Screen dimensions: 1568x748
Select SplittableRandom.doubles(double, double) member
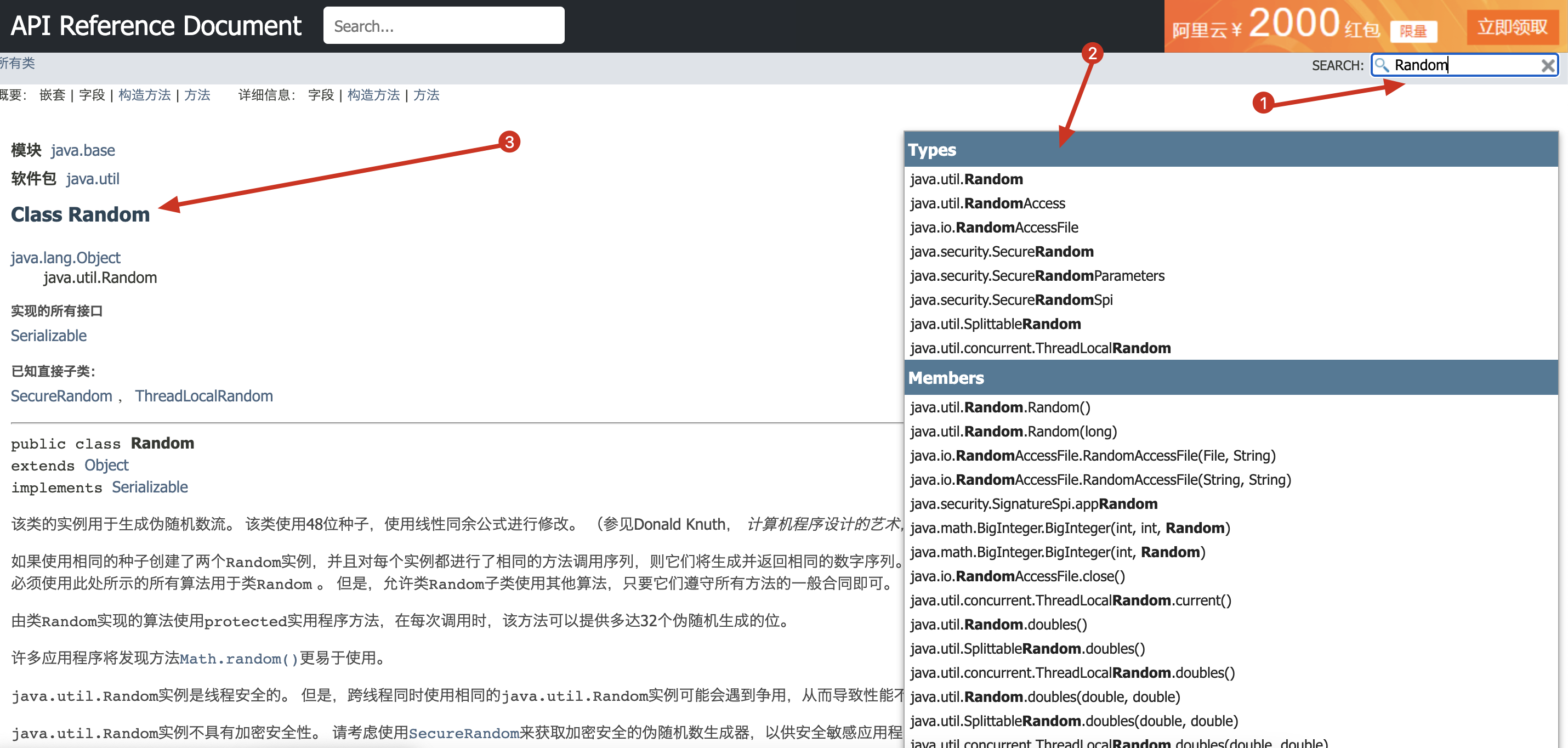[1231, 721]
